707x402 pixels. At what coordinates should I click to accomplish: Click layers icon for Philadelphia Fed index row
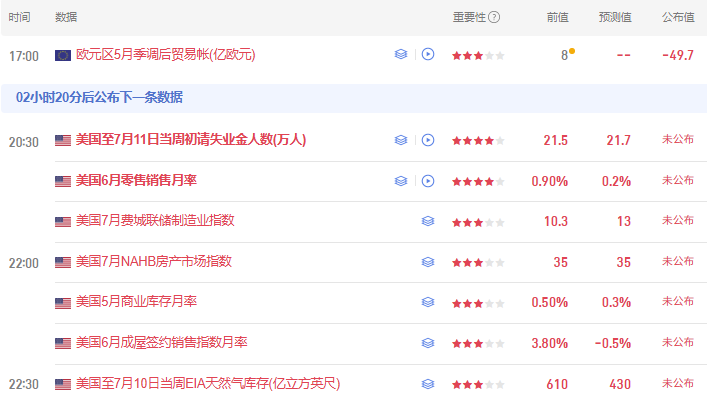(428, 221)
